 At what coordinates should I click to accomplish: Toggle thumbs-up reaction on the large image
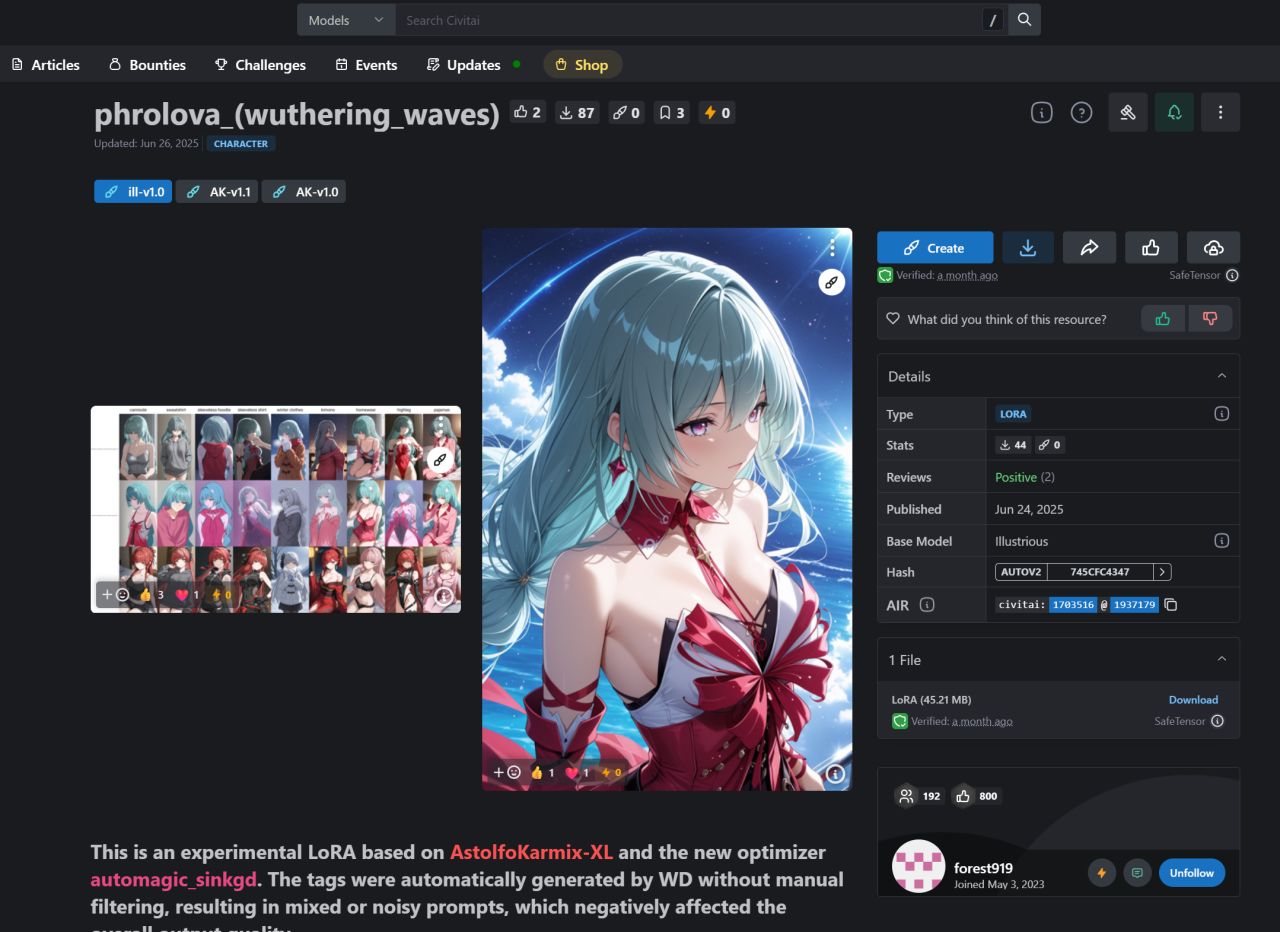pyautogui.click(x=543, y=772)
